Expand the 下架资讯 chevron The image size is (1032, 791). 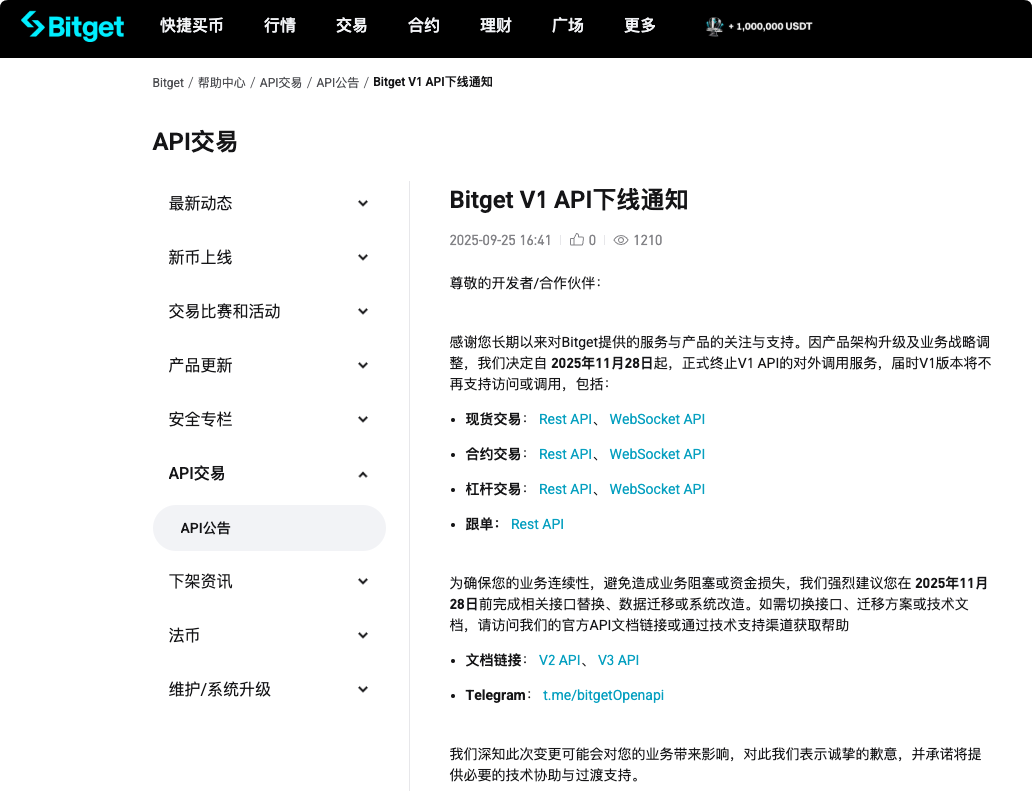coord(363,582)
